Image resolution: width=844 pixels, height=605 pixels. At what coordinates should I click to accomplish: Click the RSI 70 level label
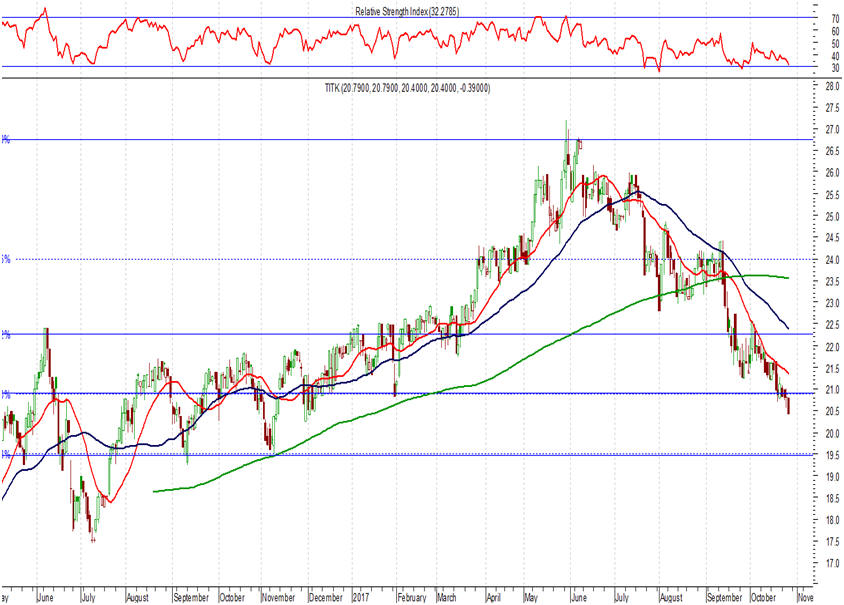[x=835, y=19]
